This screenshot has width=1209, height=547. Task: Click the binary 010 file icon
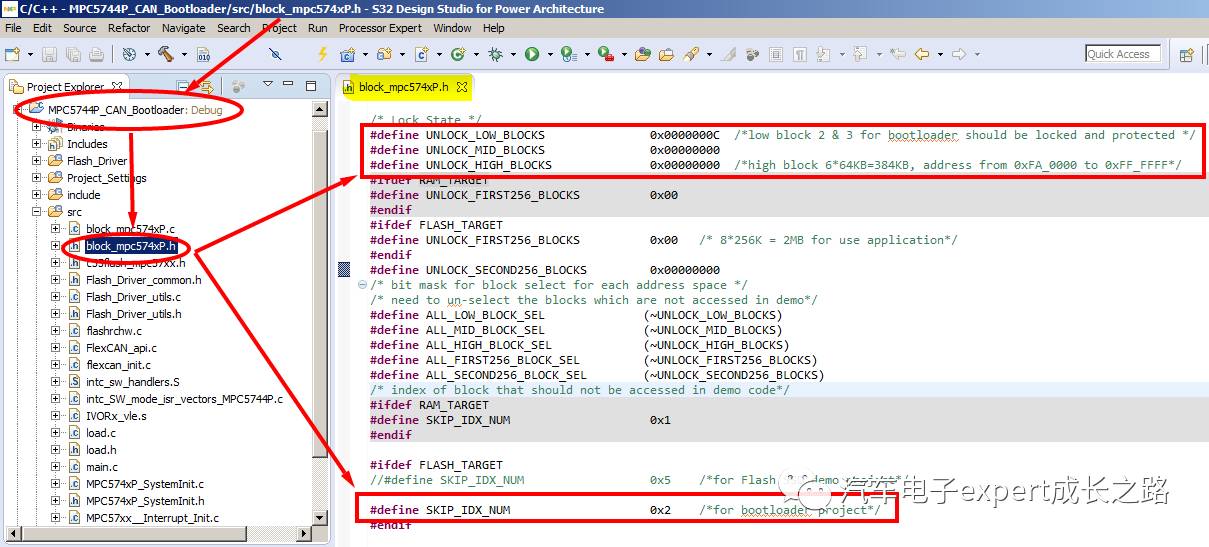[x=203, y=54]
